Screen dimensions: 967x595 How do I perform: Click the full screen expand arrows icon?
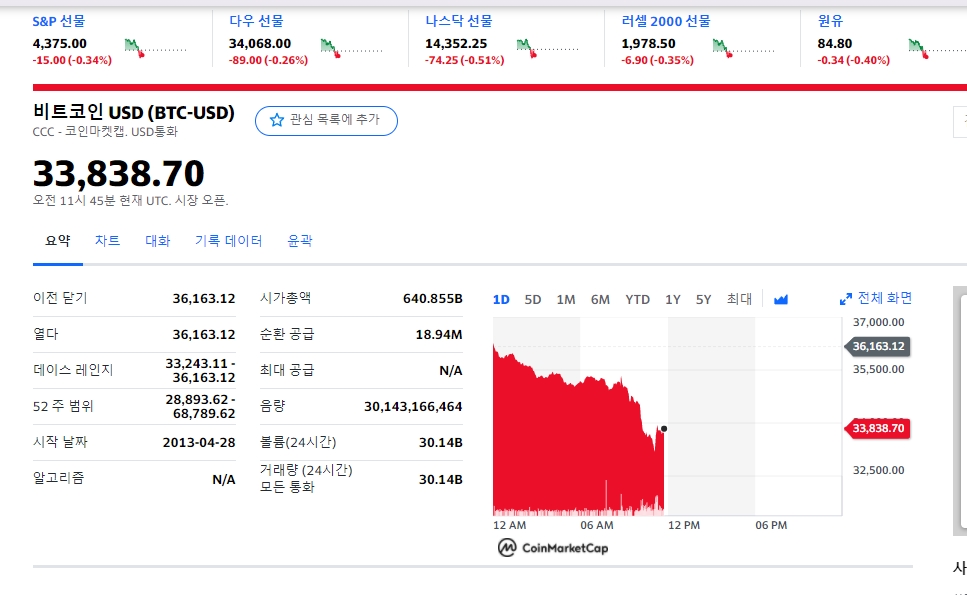pos(846,299)
